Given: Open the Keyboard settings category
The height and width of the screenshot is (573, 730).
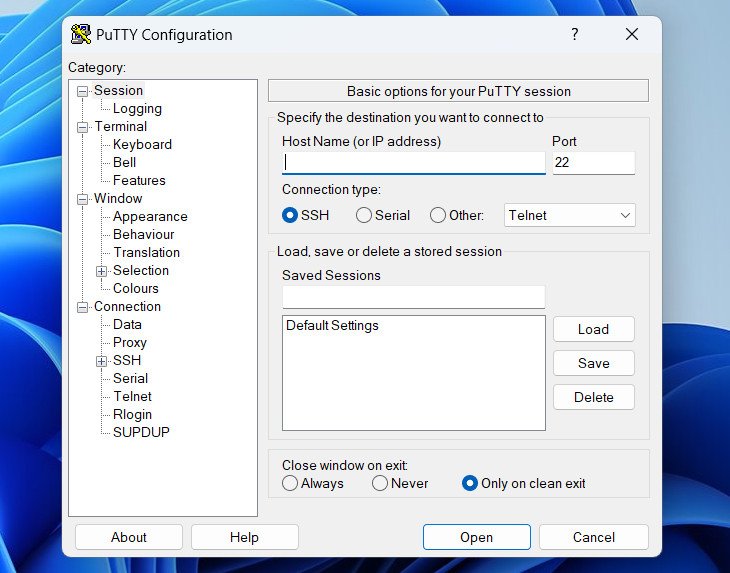Looking at the screenshot, I should pos(142,144).
